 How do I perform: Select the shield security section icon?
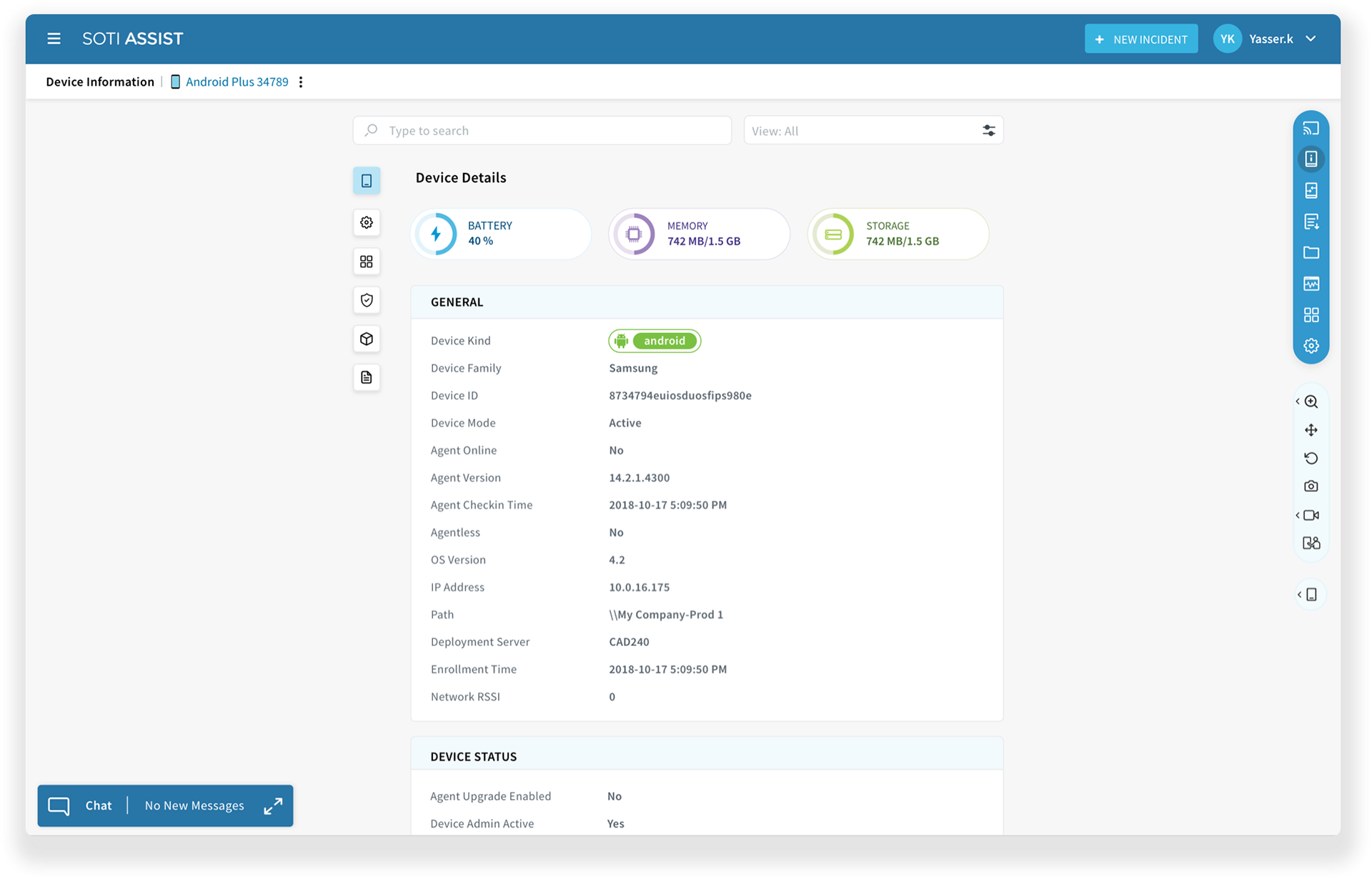(x=367, y=300)
